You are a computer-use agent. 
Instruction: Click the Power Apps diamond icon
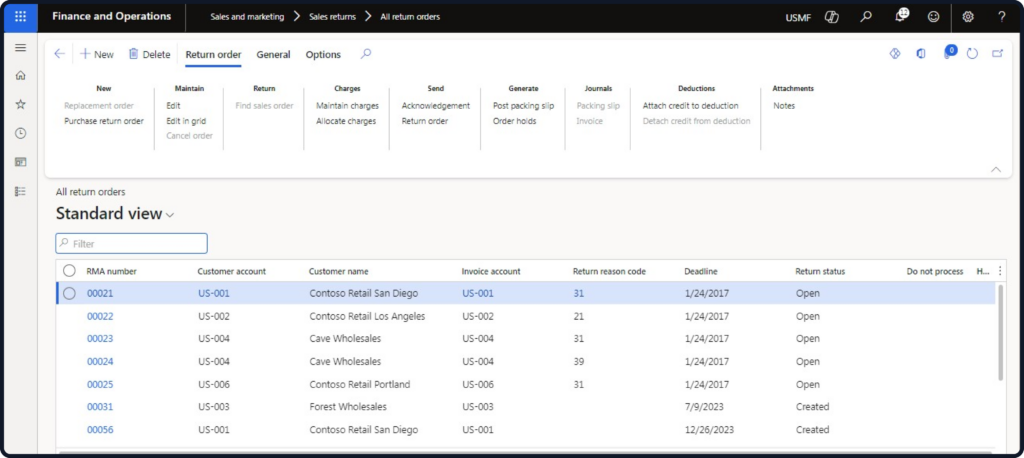coord(895,54)
